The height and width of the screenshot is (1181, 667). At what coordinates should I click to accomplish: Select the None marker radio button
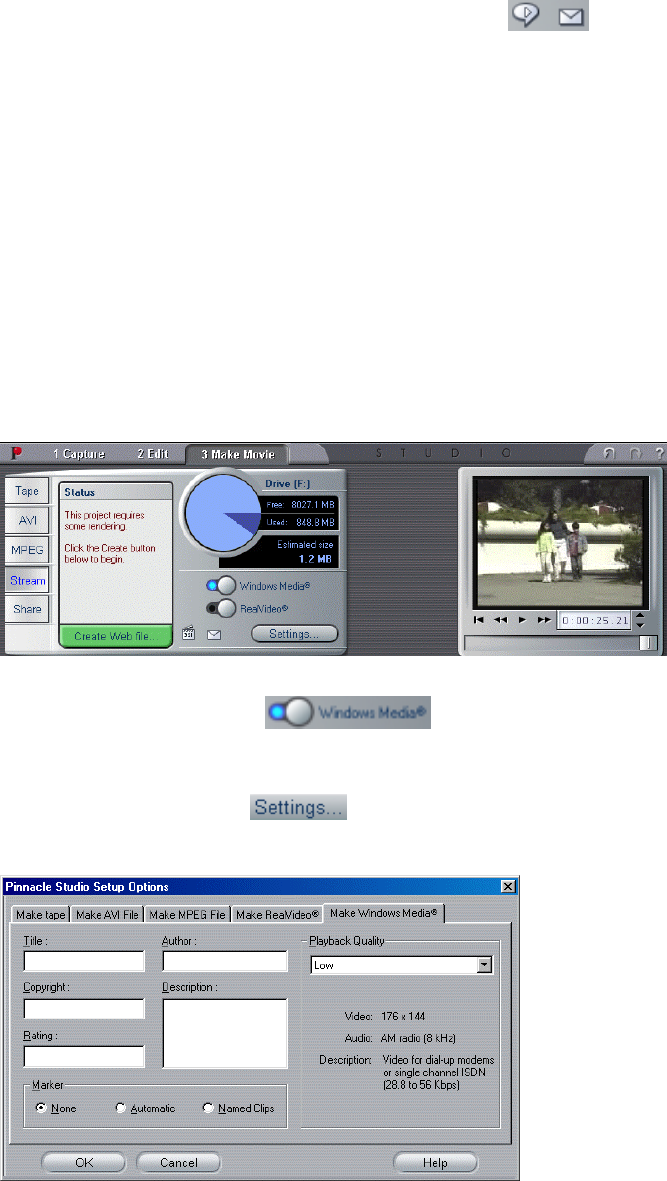tap(41, 1108)
